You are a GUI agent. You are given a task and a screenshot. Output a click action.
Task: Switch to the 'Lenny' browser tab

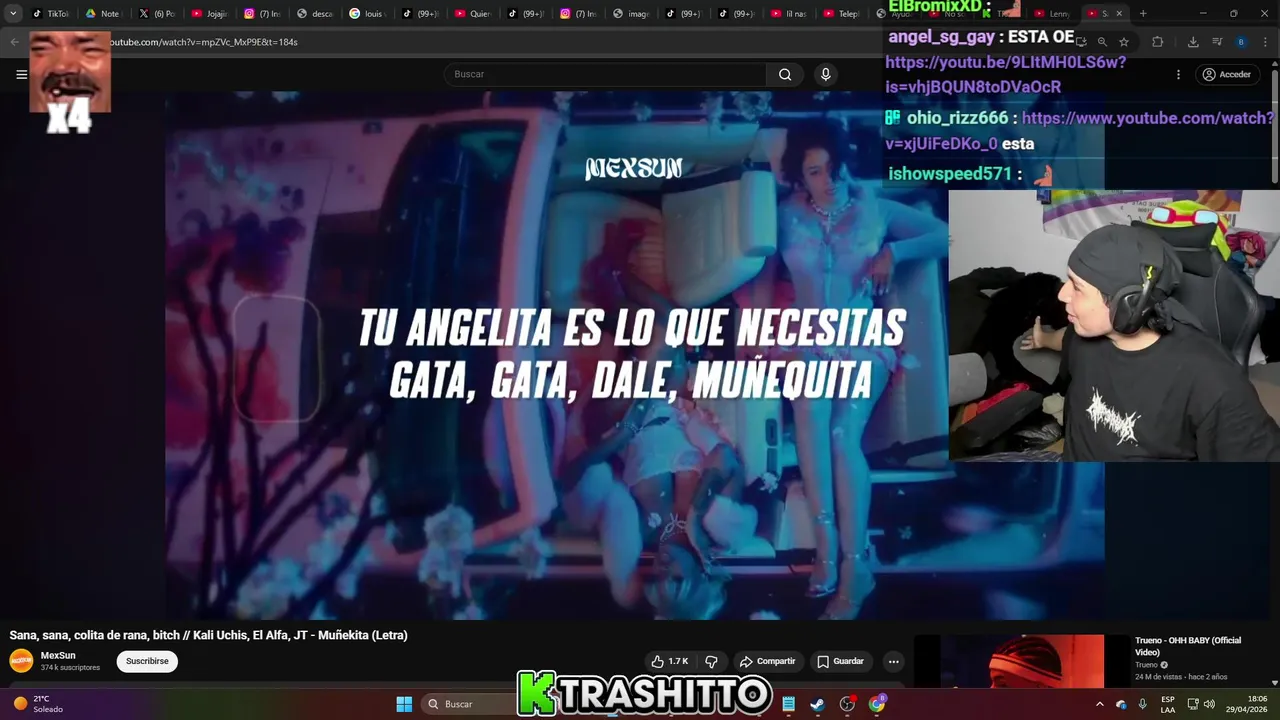pyautogui.click(x=1052, y=14)
